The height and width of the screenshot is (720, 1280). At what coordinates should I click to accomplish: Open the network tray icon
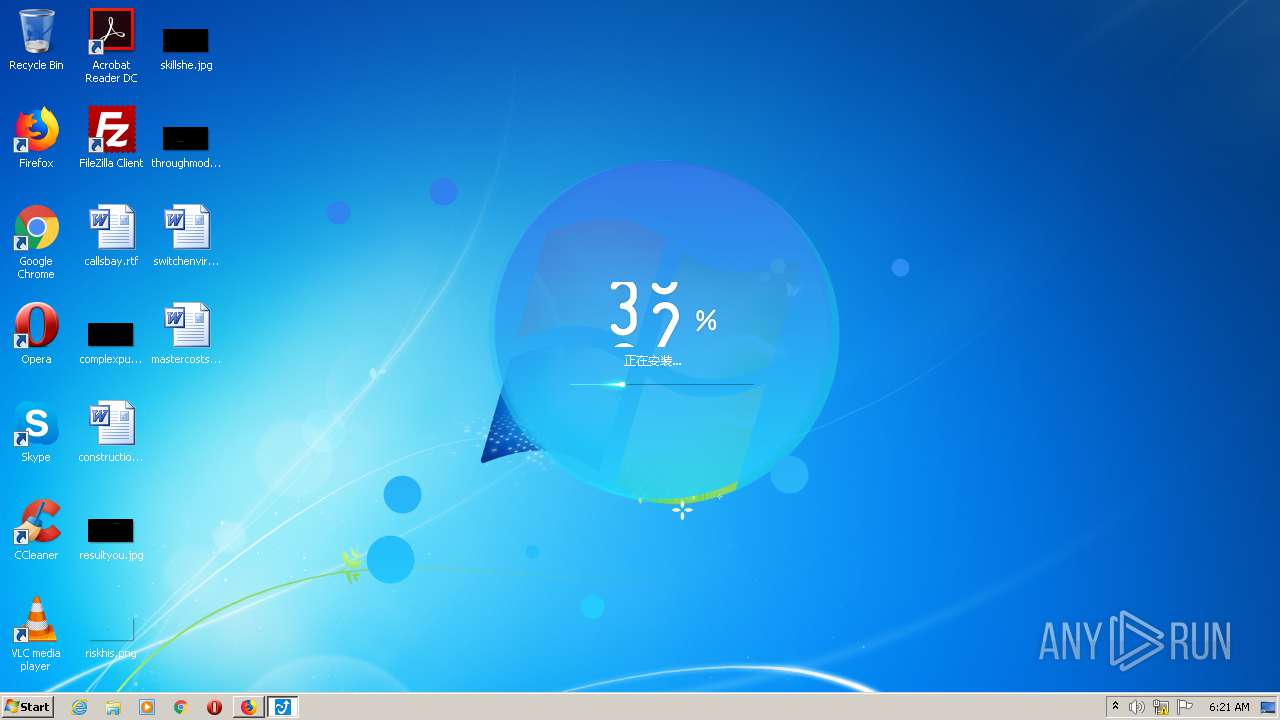(x=1161, y=707)
